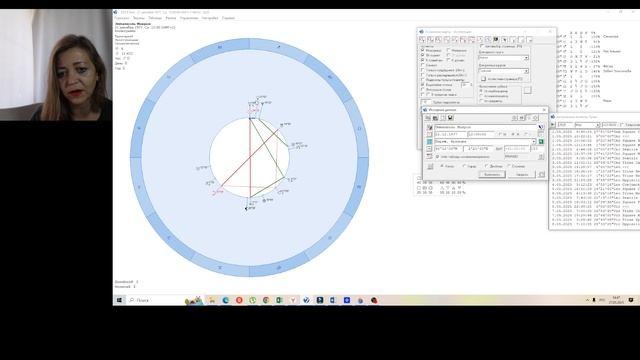Select the second chart-type radio button in Исходные данные

pos(464,166)
